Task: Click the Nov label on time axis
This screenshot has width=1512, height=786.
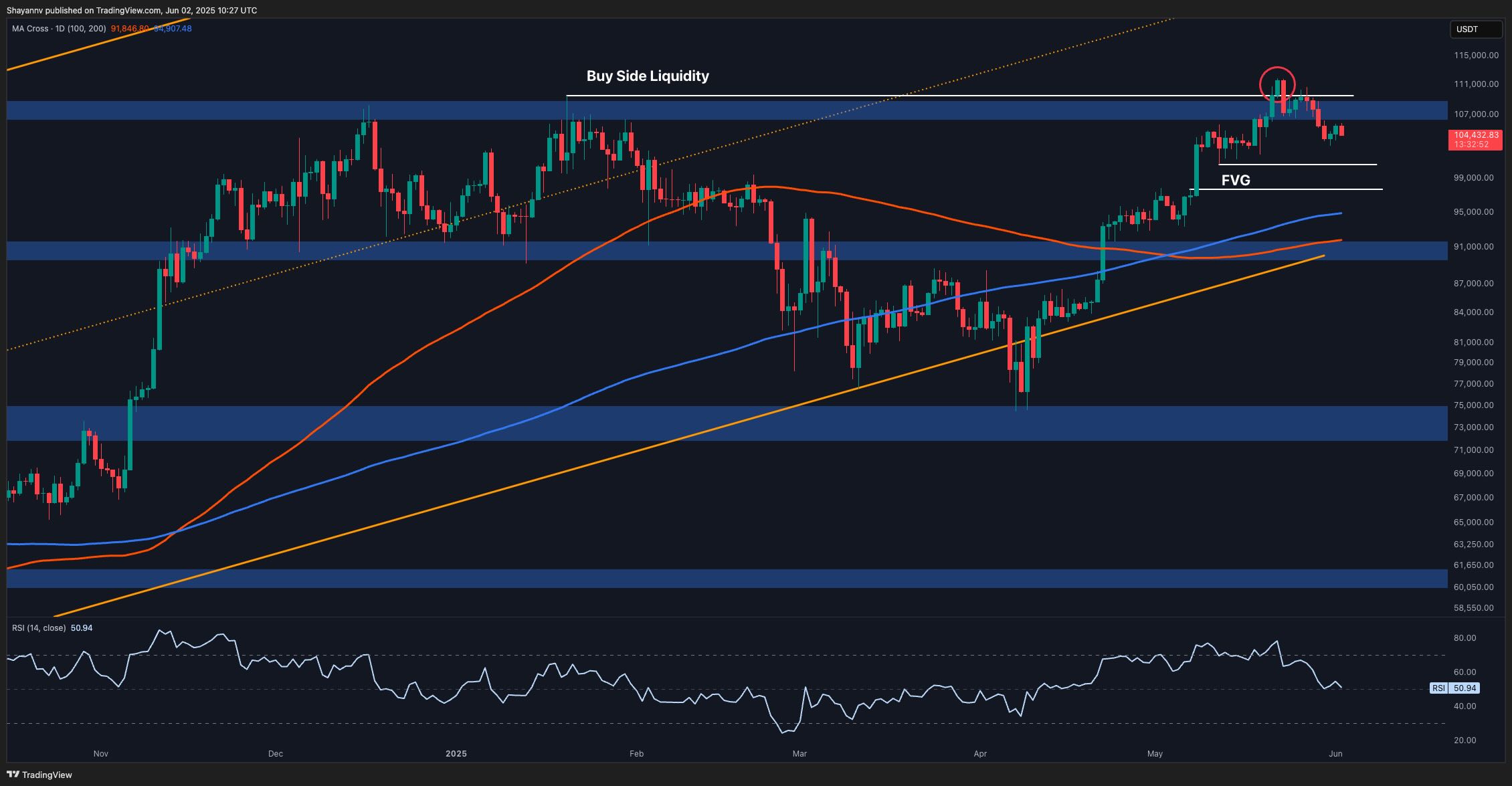Action: coord(100,753)
